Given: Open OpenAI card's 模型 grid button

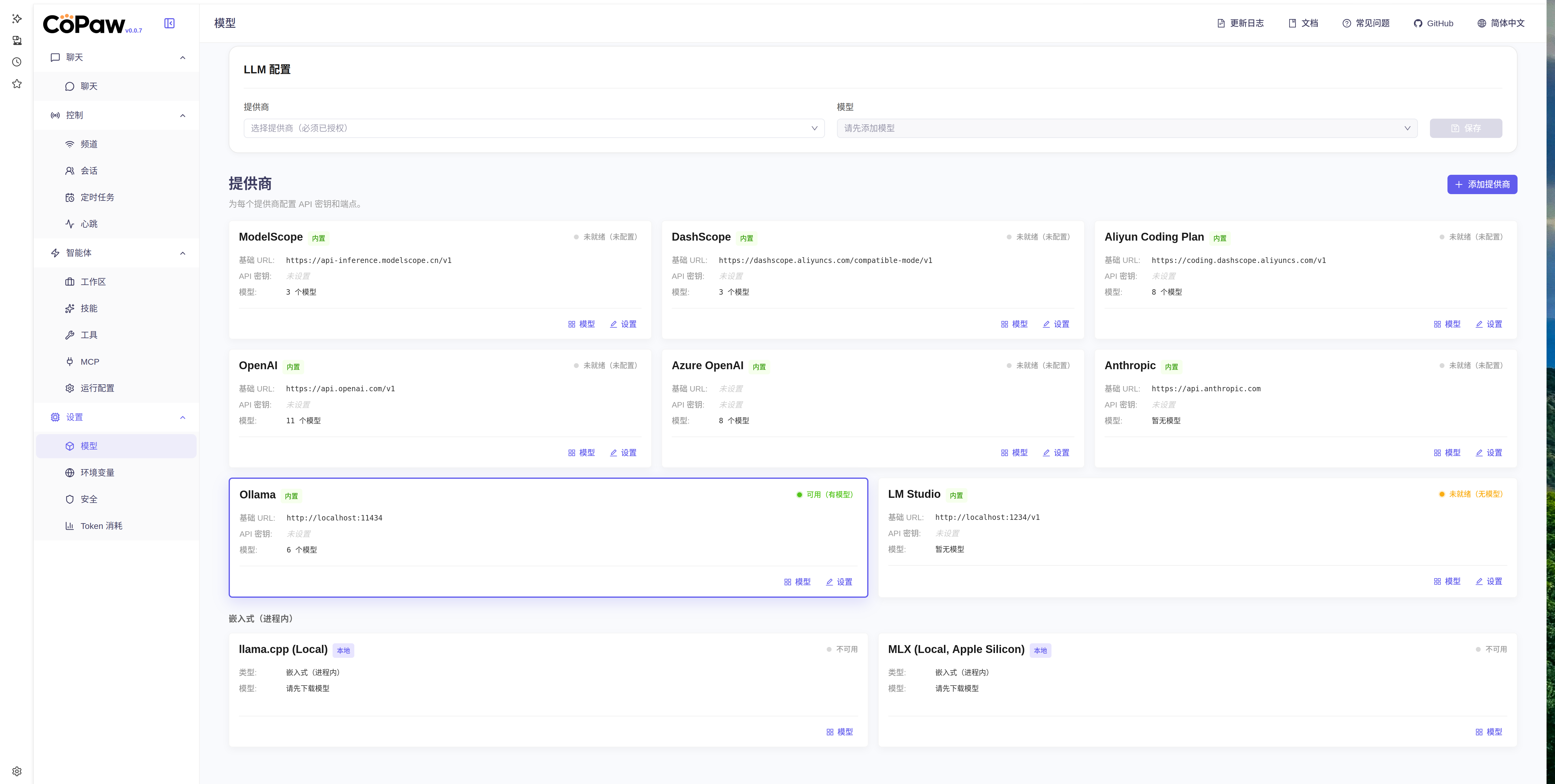Looking at the screenshot, I should [x=581, y=453].
